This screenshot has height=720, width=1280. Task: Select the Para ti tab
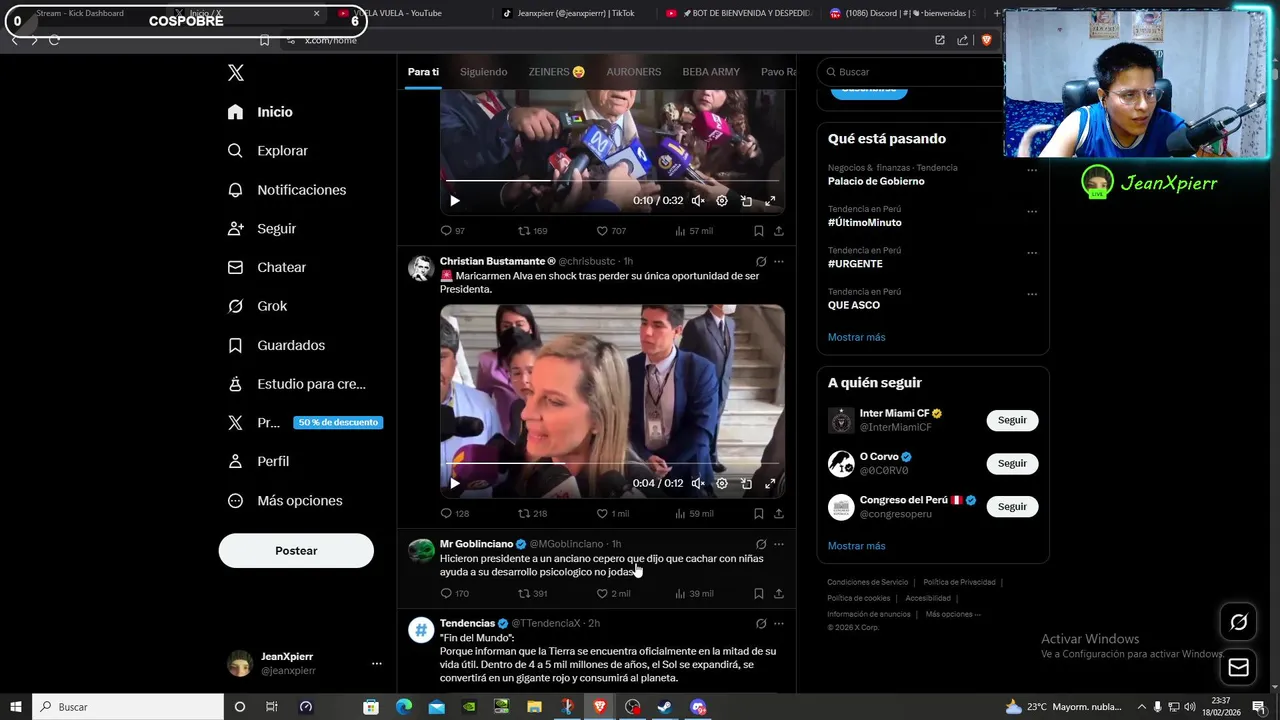tap(423, 72)
